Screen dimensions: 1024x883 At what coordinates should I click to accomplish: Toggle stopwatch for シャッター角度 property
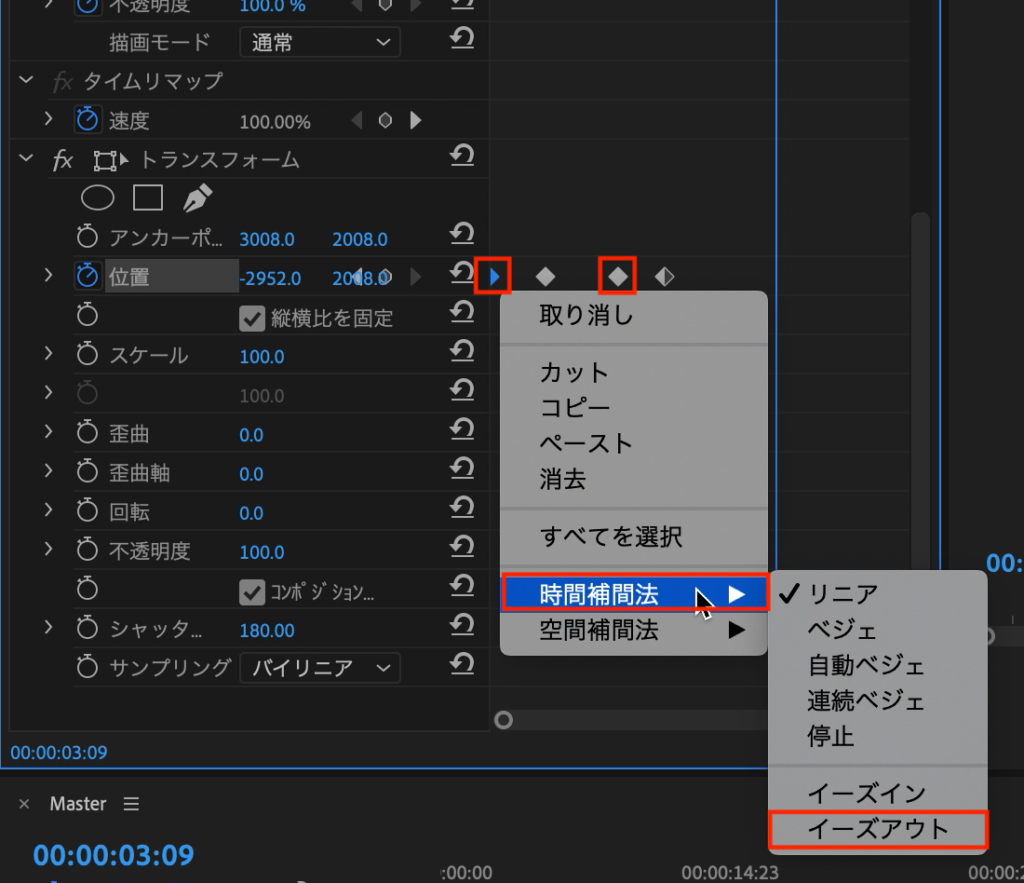pyautogui.click(x=87, y=629)
